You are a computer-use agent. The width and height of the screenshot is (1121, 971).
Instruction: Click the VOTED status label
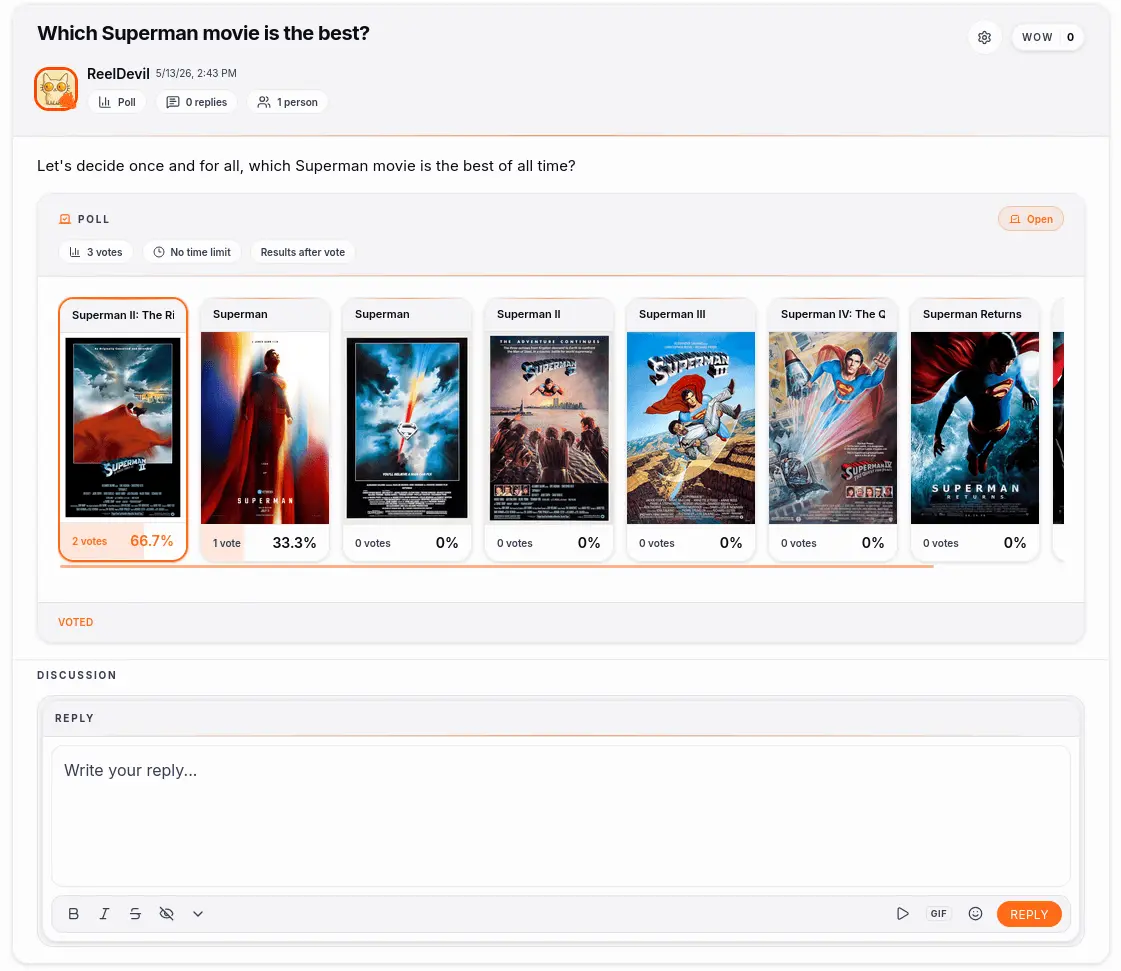click(x=76, y=622)
